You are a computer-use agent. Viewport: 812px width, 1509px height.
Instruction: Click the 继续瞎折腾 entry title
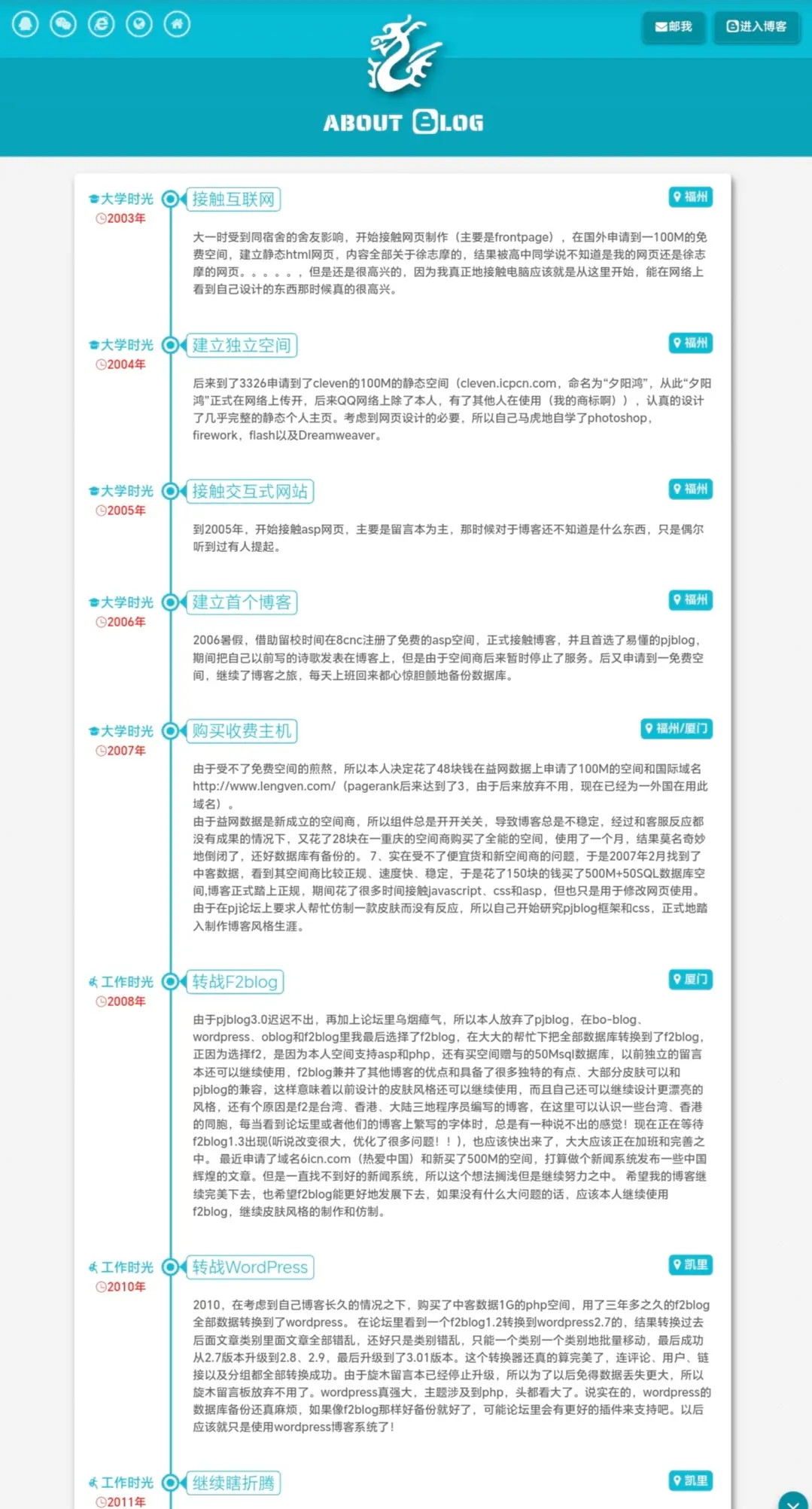[233, 1483]
